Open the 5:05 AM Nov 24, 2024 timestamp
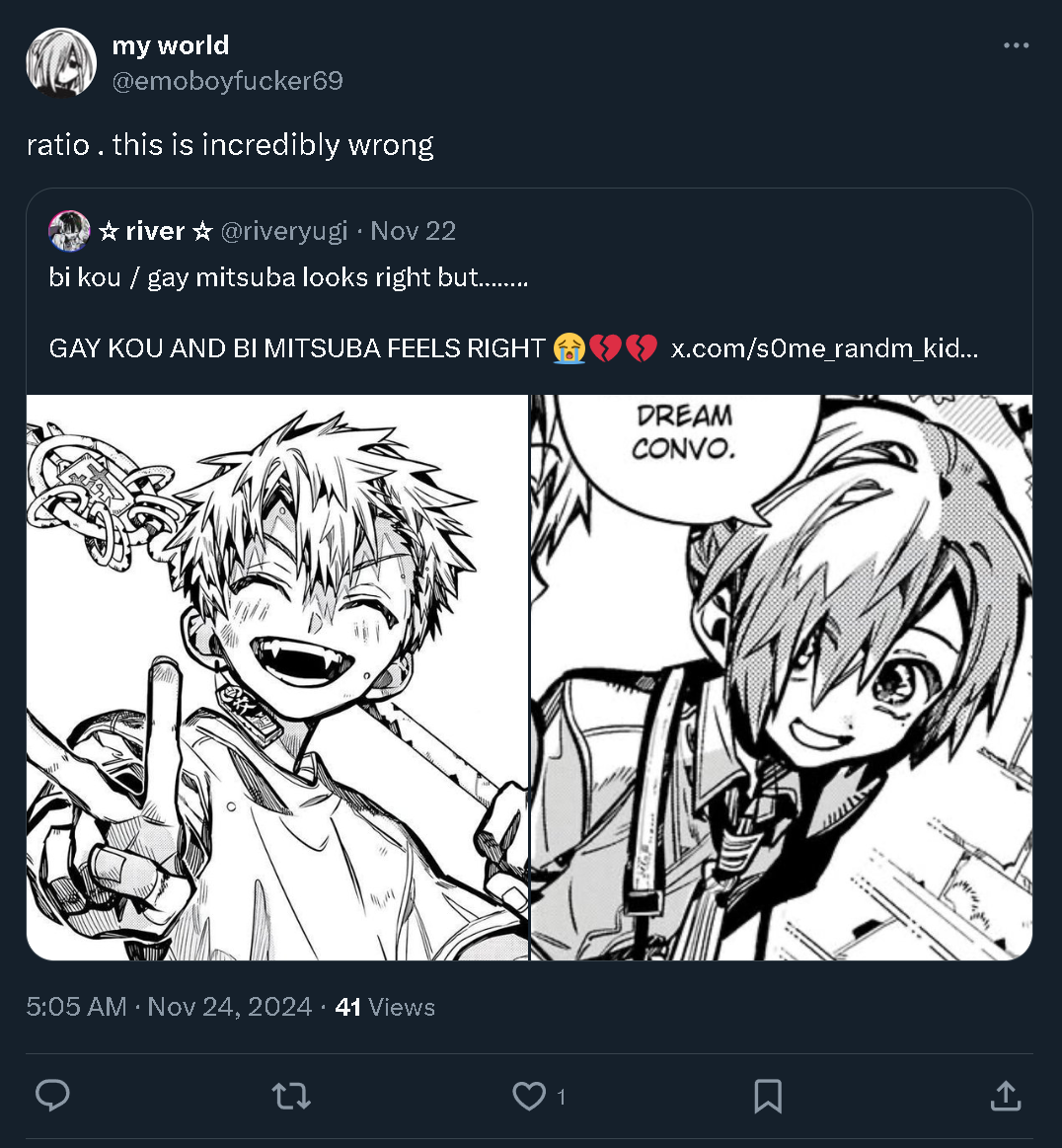 (x=169, y=1007)
